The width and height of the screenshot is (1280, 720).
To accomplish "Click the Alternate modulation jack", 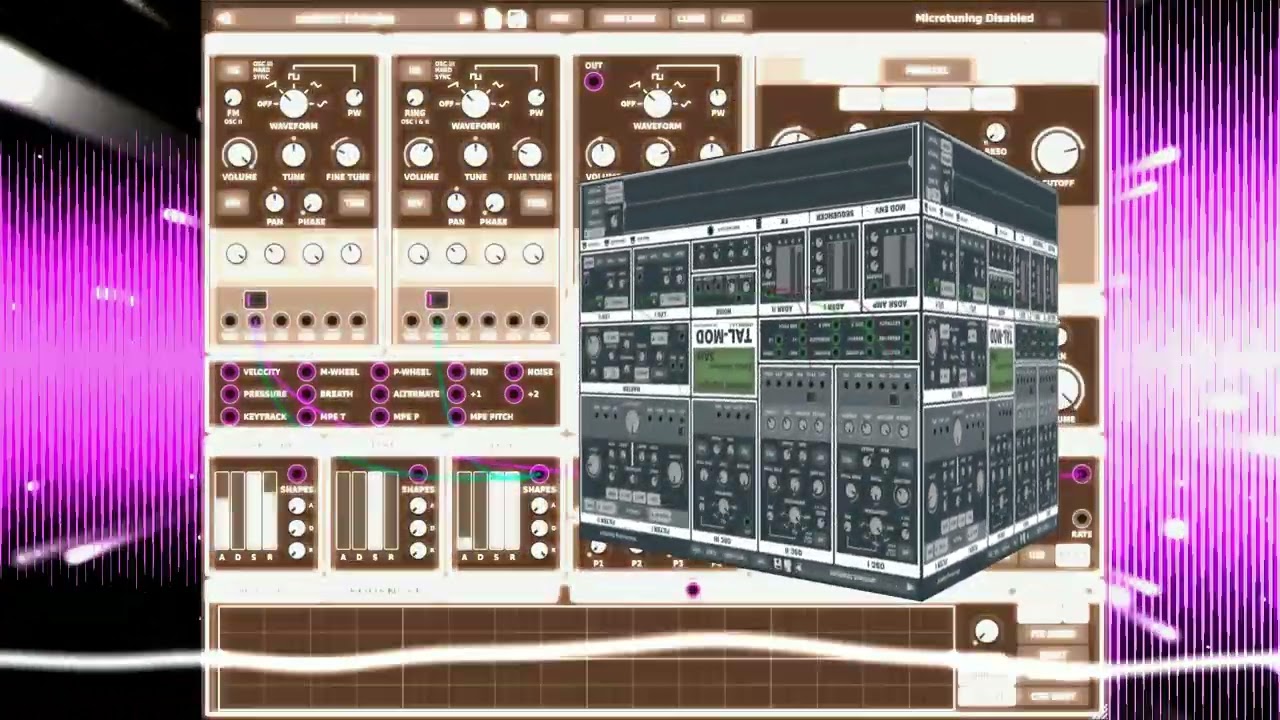I will pyautogui.click(x=380, y=394).
